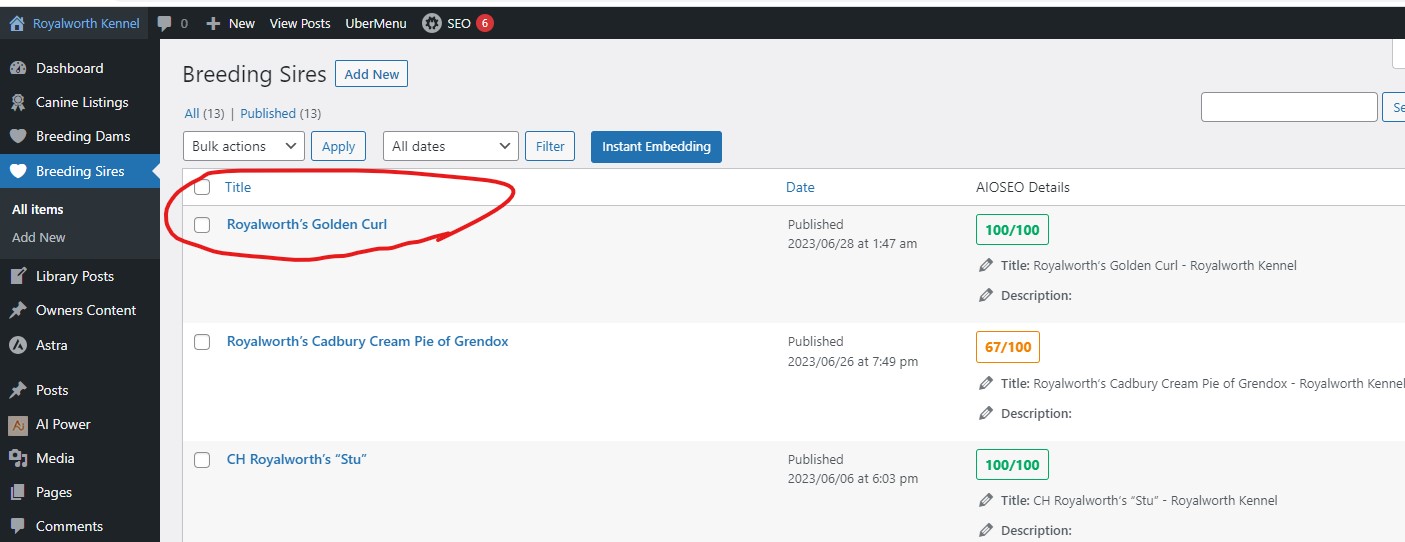Check the box for Royalworth's Golden Curl
The width and height of the screenshot is (1405, 542).
[x=202, y=225]
